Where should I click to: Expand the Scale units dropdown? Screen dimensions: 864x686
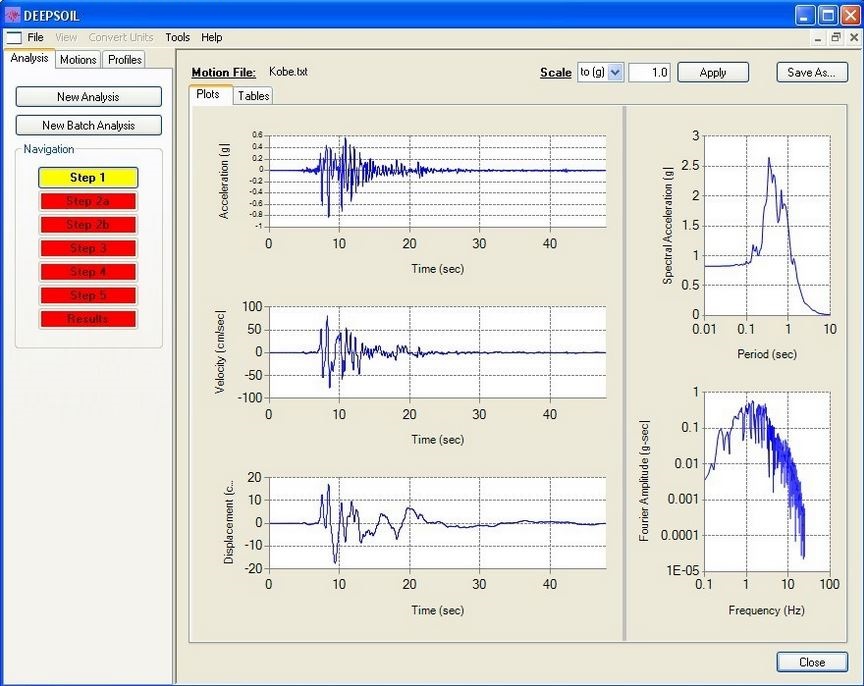(615, 73)
